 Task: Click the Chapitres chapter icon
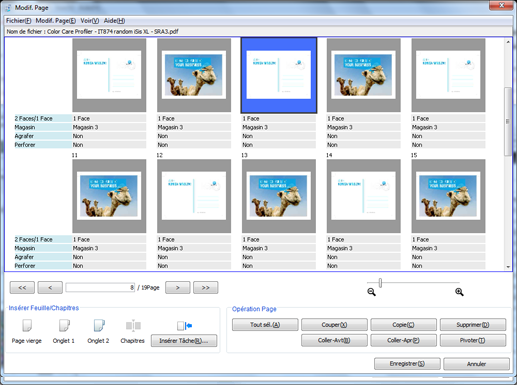click(133, 326)
